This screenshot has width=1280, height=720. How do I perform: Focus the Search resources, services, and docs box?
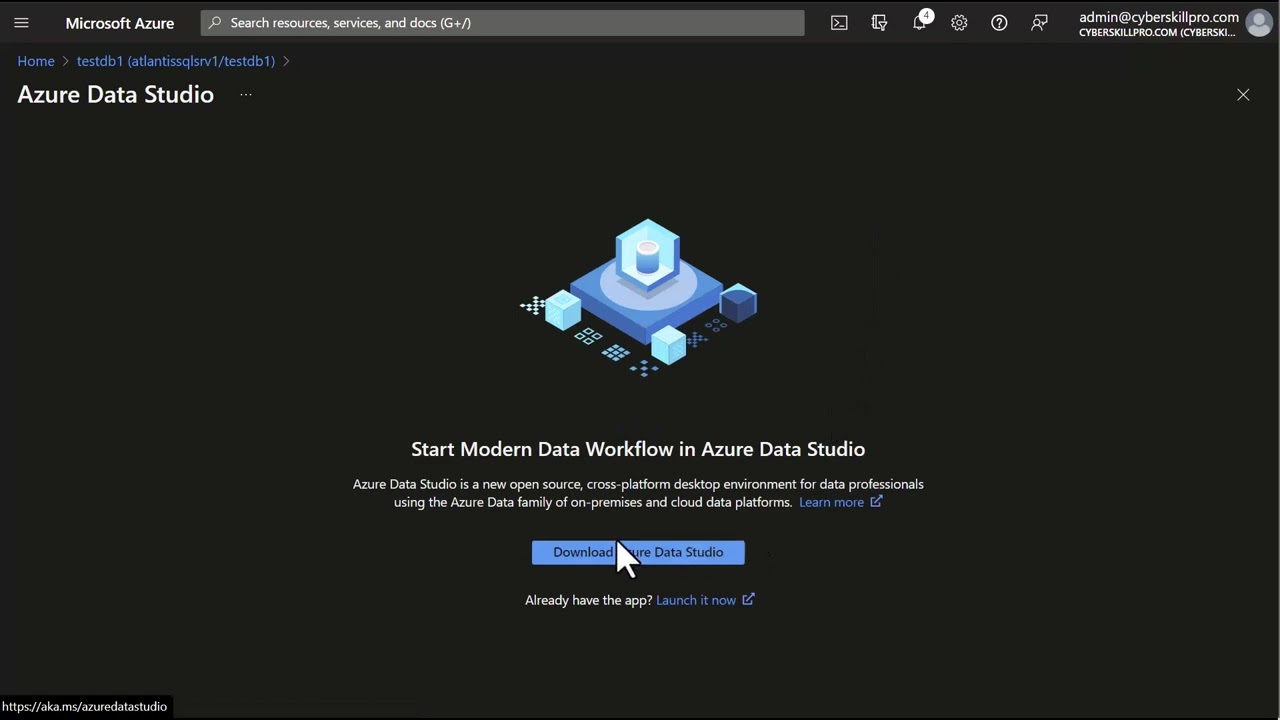pyautogui.click(x=502, y=23)
